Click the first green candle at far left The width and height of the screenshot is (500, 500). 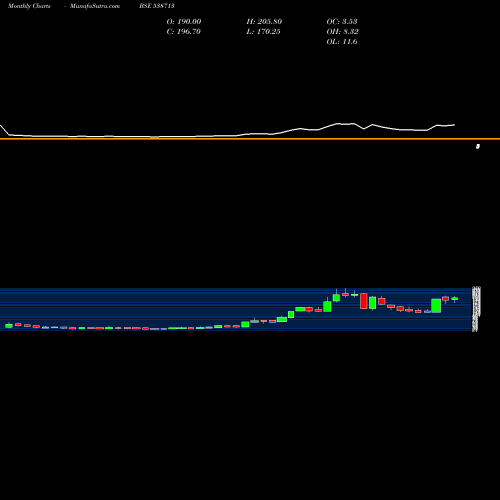[9, 325]
